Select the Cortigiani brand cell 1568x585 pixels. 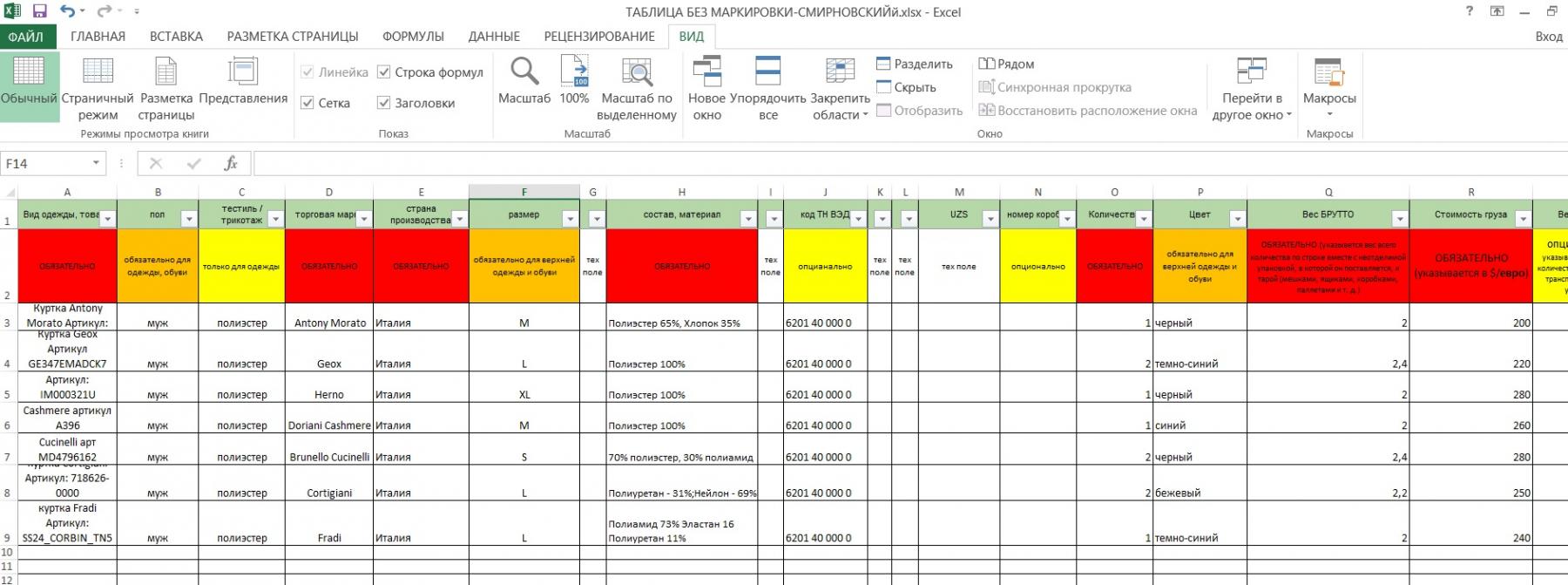(x=329, y=482)
